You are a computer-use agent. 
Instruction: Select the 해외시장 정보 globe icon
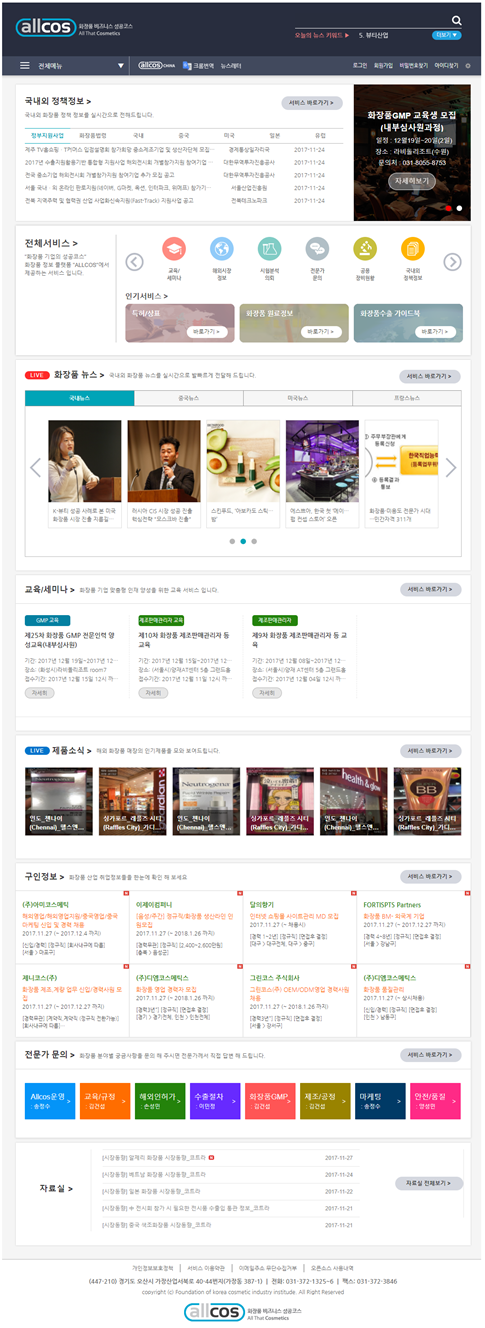pyautogui.click(x=221, y=248)
